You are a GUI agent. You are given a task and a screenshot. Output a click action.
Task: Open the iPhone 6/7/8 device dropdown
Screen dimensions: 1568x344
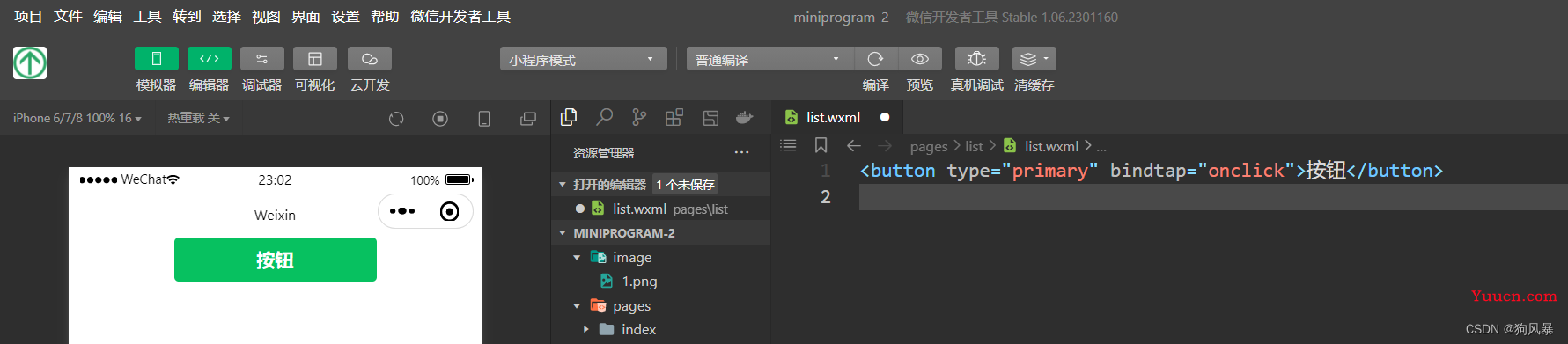point(77,118)
